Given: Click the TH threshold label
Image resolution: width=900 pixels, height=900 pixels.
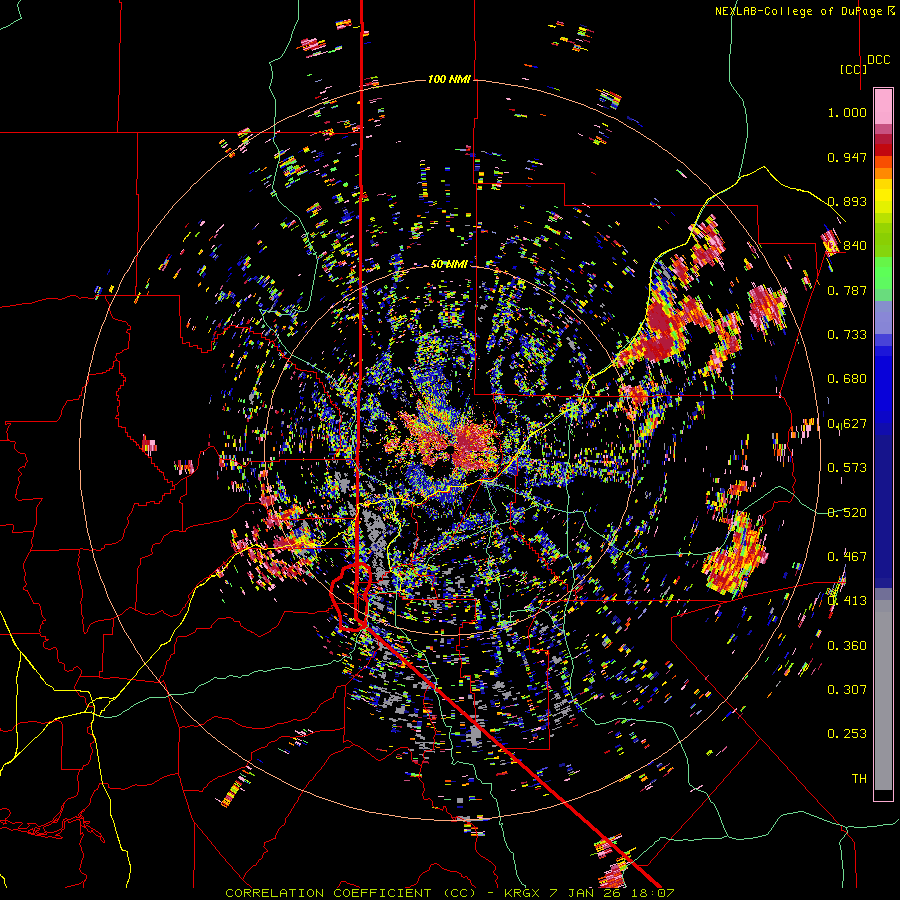Looking at the screenshot, I should (x=859, y=779).
